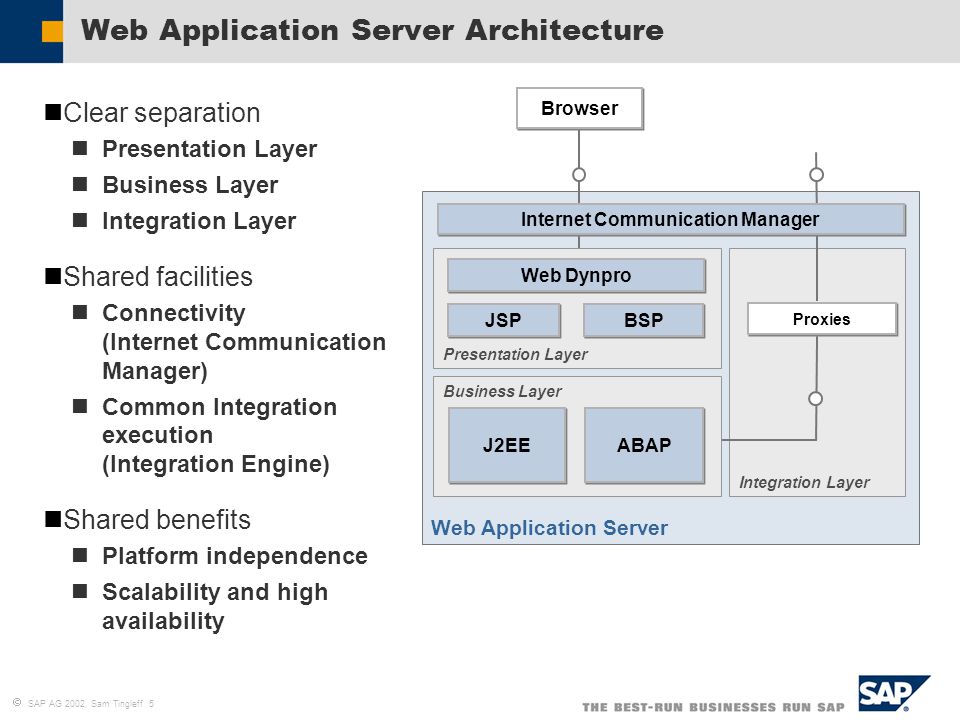Click the 'Clear separation' heading
The image size is (960, 720).
click(x=162, y=113)
